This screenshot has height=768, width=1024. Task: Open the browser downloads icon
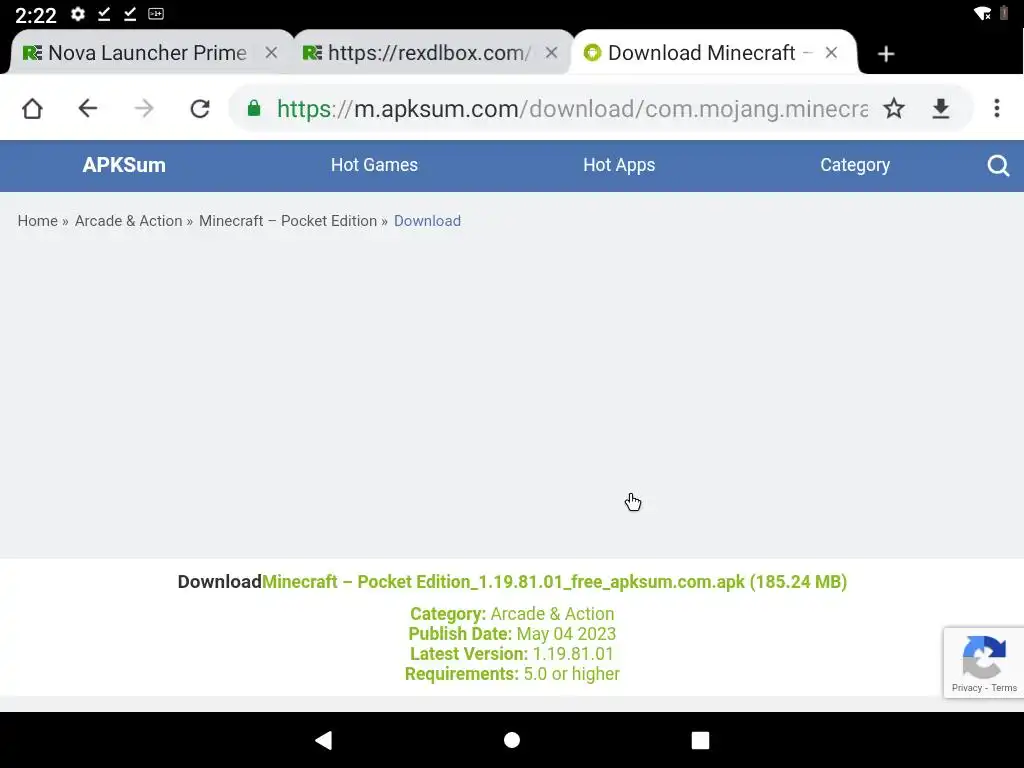point(940,108)
